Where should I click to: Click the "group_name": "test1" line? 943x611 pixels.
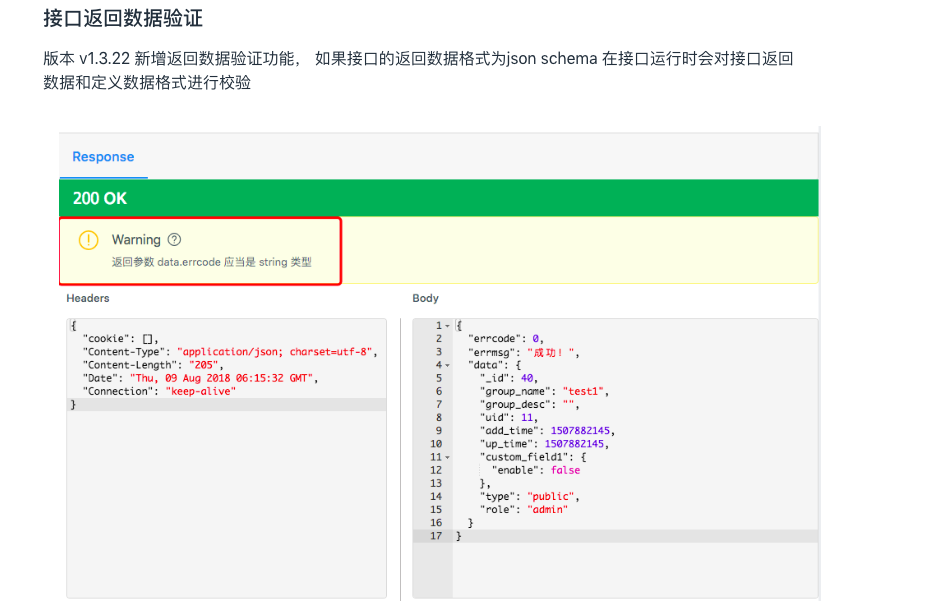coord(544,391)
